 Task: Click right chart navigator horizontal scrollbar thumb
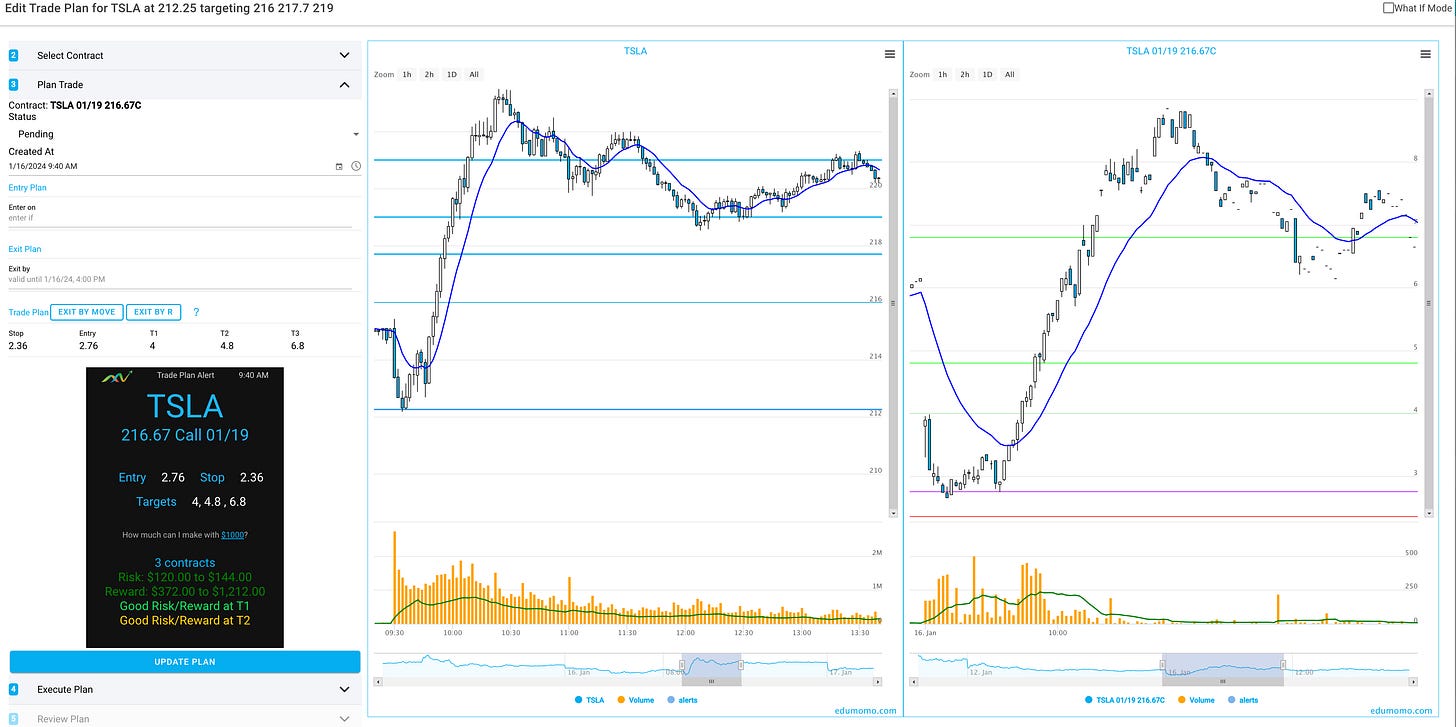pos(1223,681)
